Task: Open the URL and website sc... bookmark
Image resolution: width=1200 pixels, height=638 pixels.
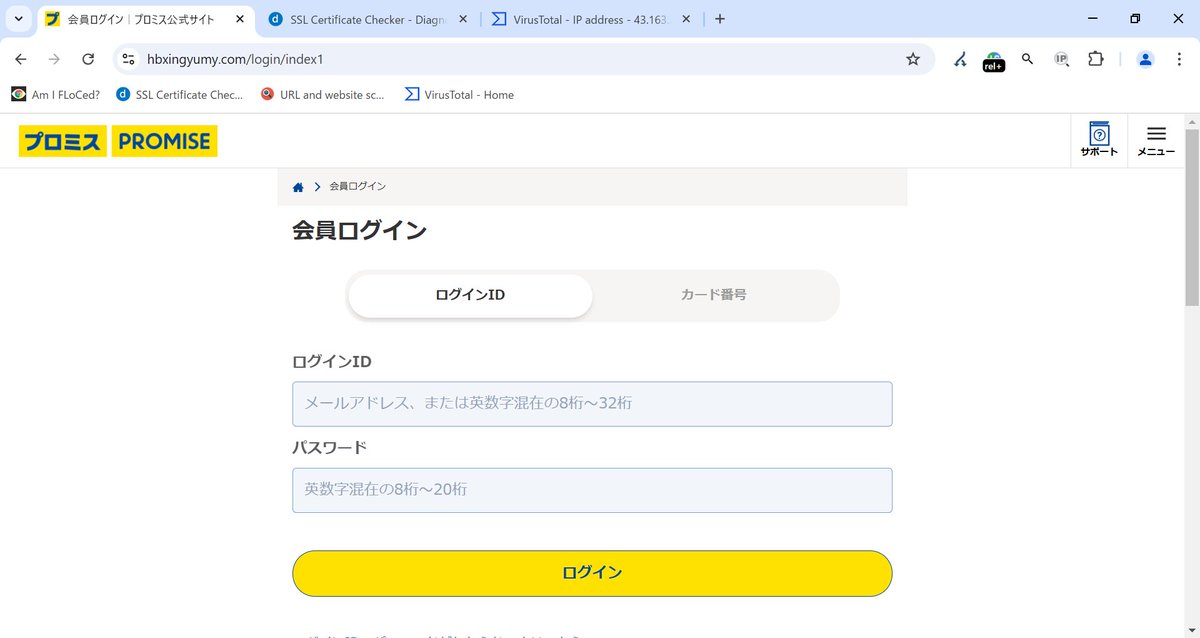Action: [323, 95]
